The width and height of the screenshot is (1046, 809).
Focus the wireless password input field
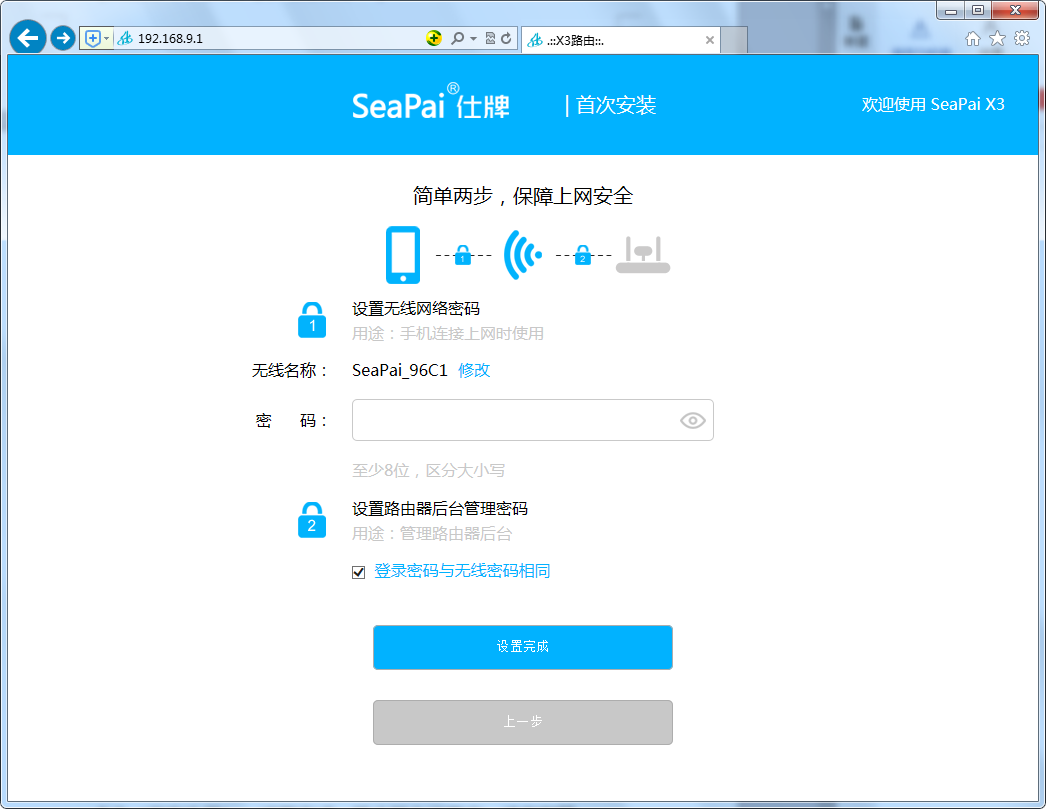pyautogui.click(x=532, y=420)
